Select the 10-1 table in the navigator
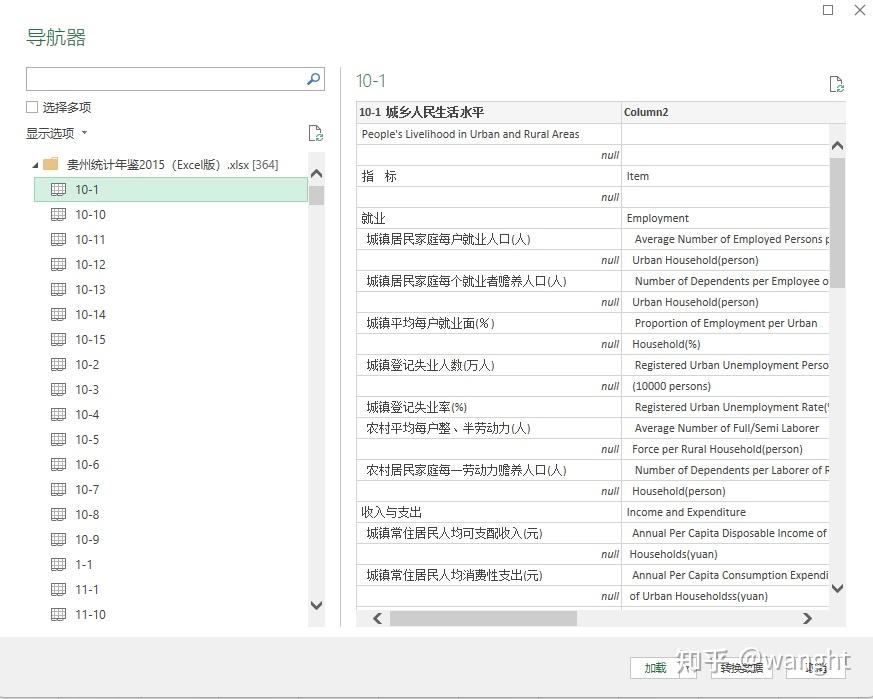873x699 pixels. pyautogui.click(x=87, y=189)
